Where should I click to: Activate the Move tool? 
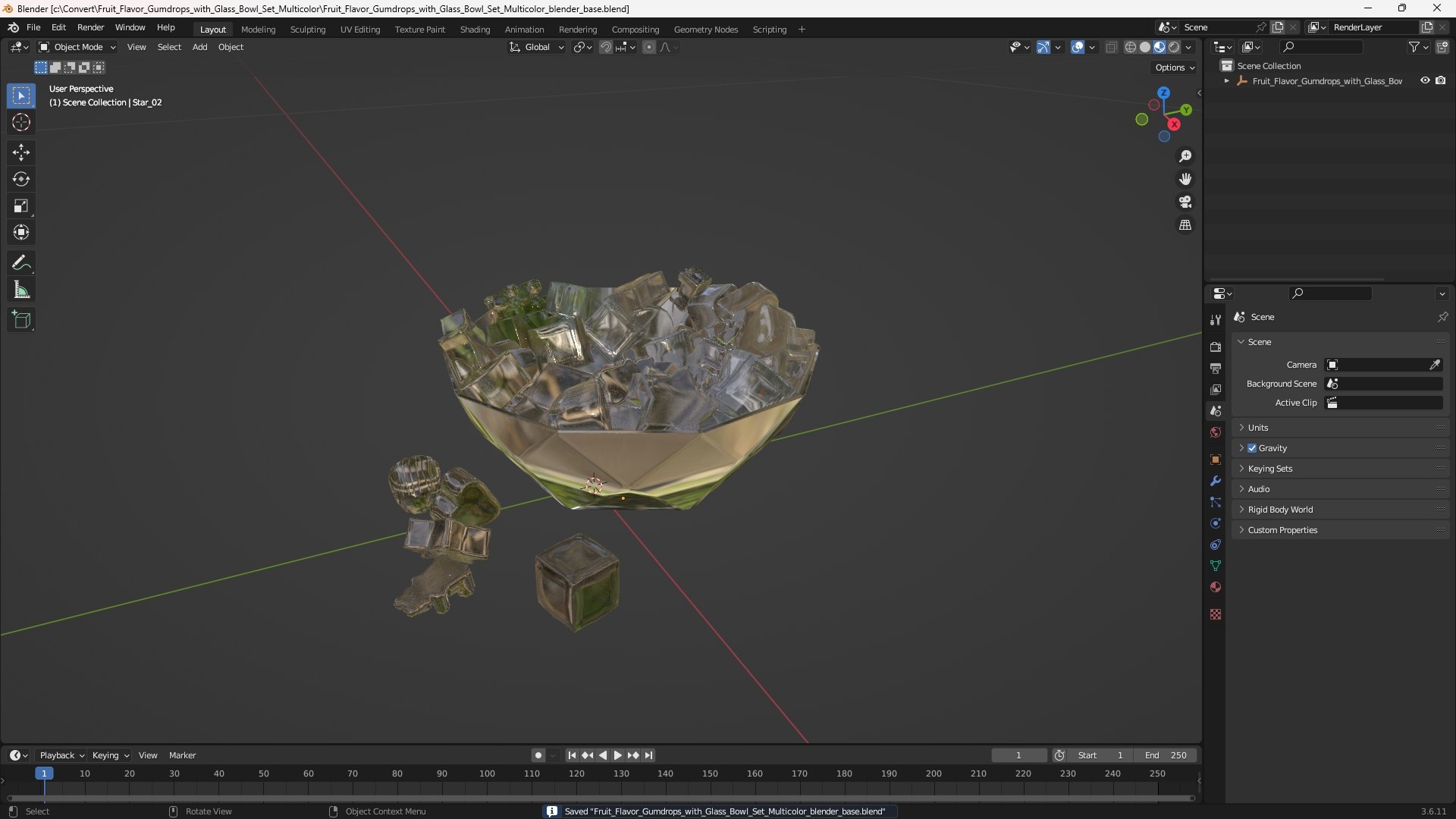click(x=21, y=152)
